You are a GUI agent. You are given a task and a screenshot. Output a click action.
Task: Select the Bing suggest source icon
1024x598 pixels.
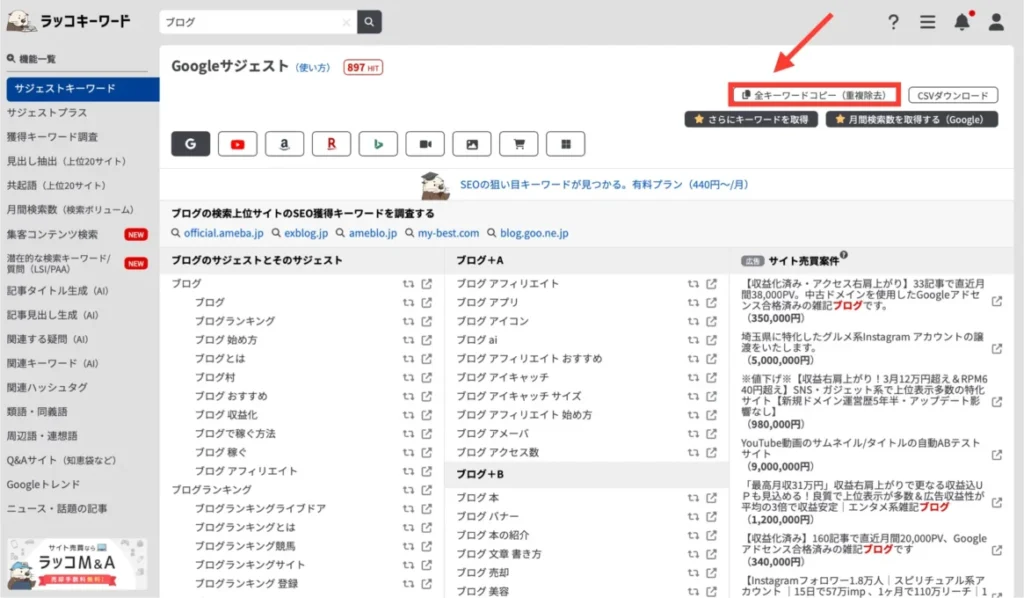378,144
